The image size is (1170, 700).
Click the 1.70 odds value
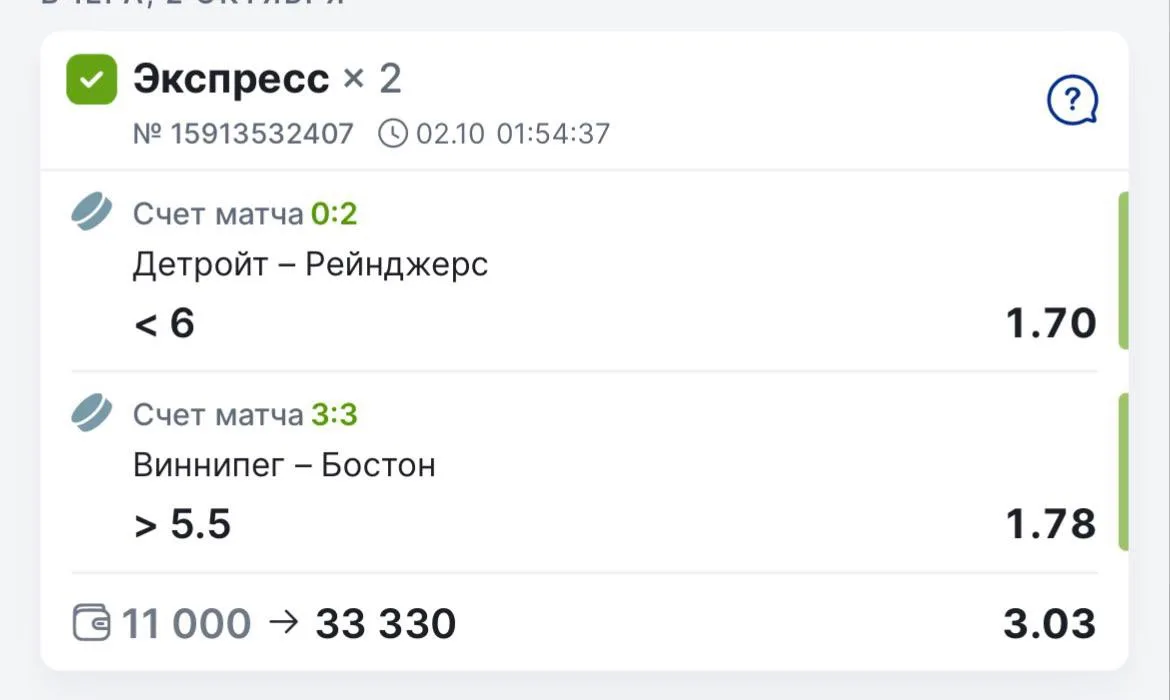coord(1051,323)
